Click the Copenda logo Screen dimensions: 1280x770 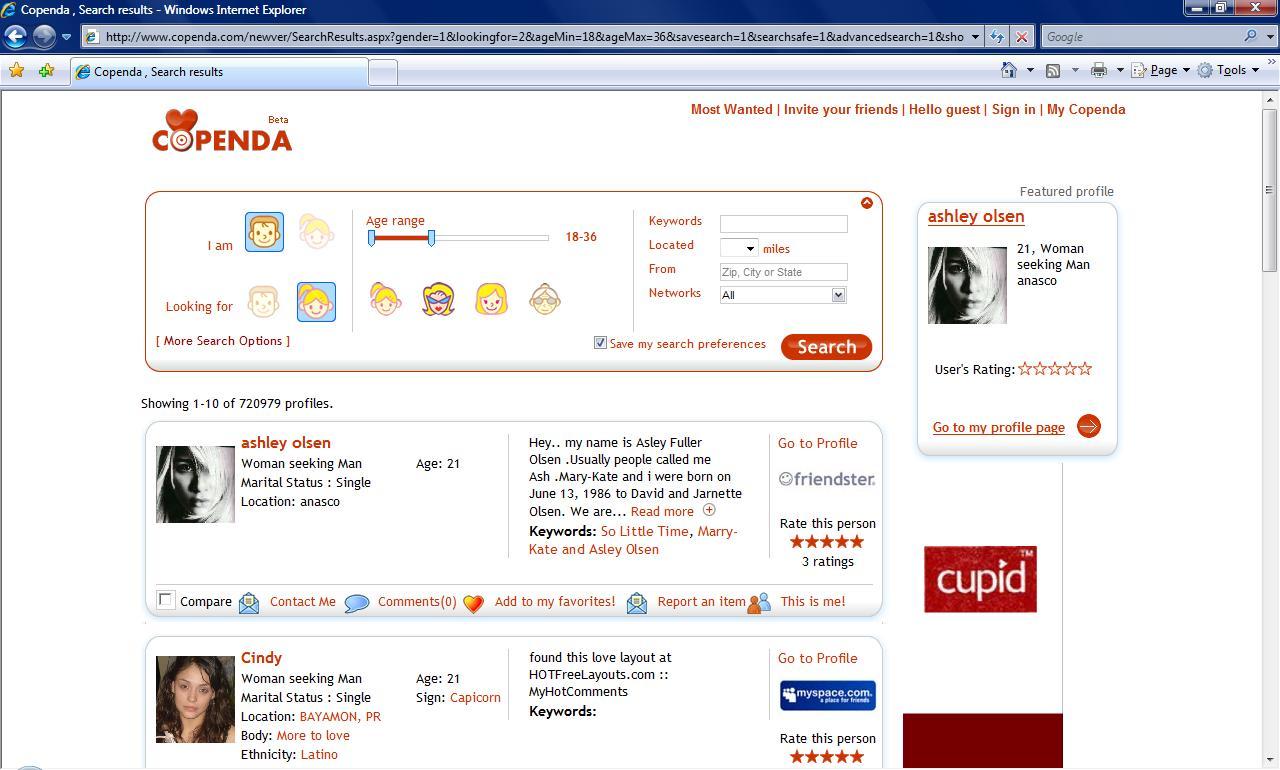[x=222, y=131]
